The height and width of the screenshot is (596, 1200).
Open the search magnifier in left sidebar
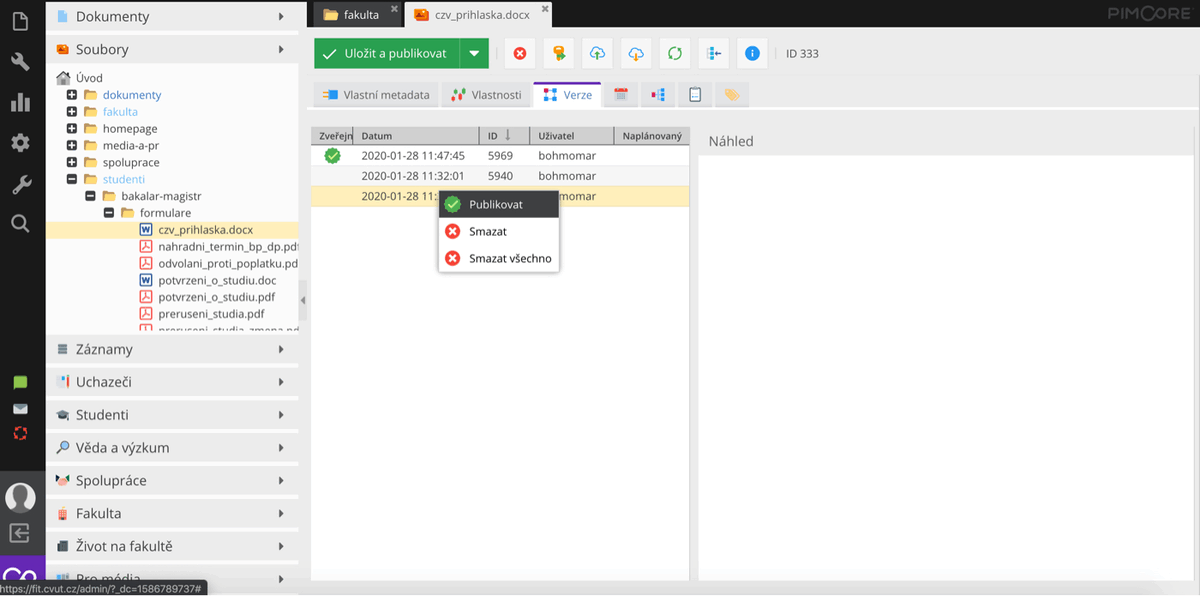[x=20, y=224]
